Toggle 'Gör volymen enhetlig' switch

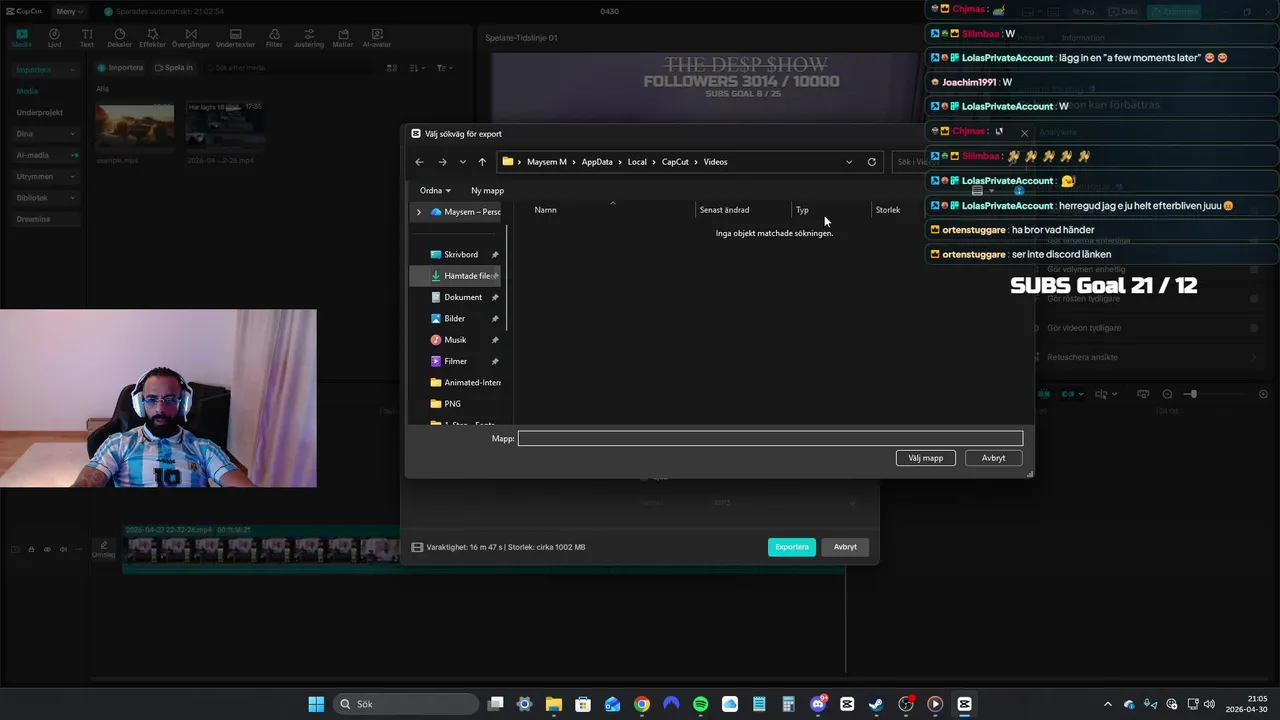tap(1254, 269)
